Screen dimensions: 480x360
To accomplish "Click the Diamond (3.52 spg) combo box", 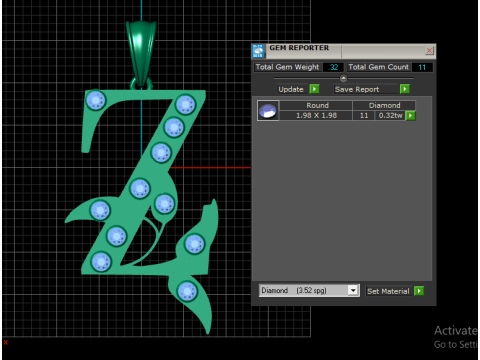I will [309, 291].
